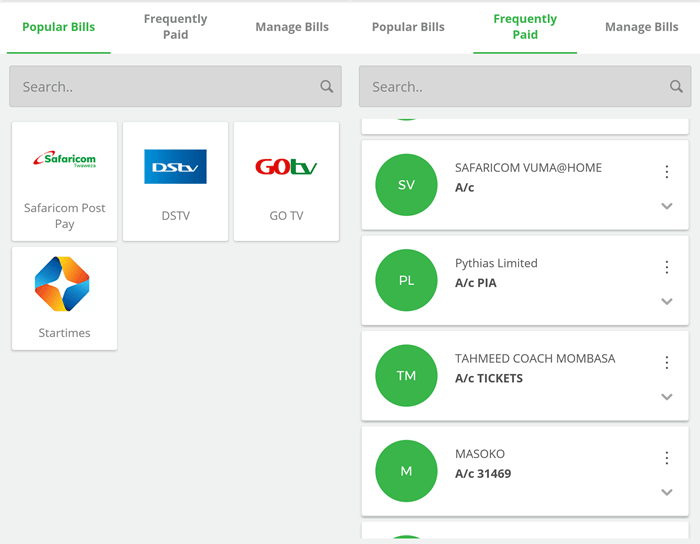Open the Startimes biller tile
The image size is (700, 544).
pyautogui.click(x=64, y=298)
